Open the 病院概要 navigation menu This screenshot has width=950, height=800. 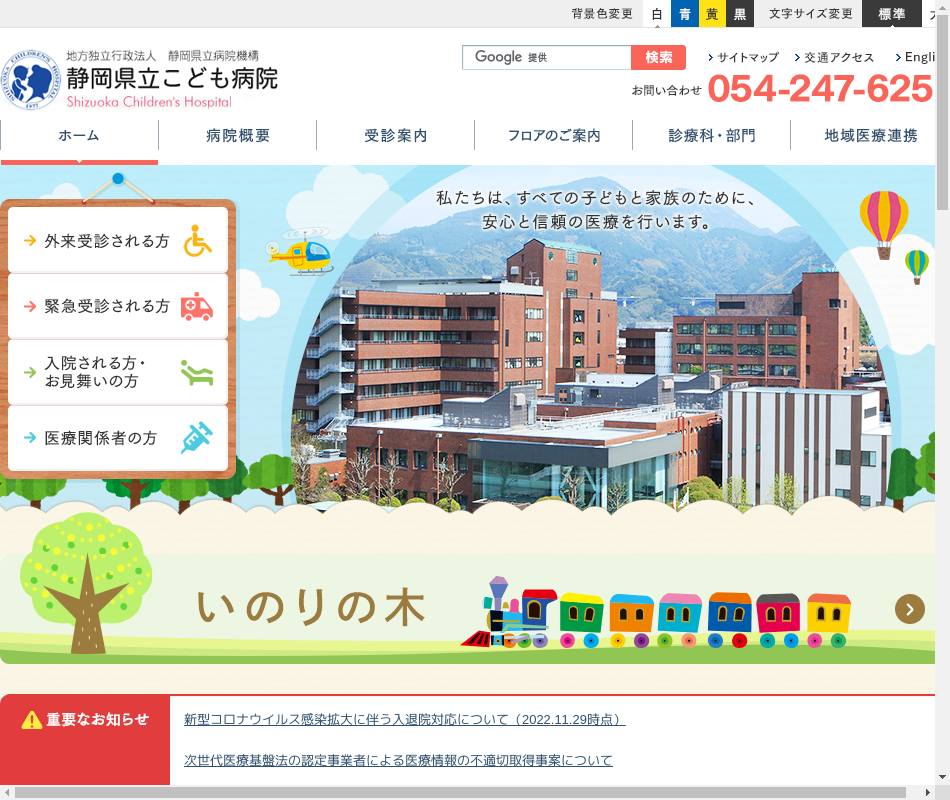click(238, 136)
